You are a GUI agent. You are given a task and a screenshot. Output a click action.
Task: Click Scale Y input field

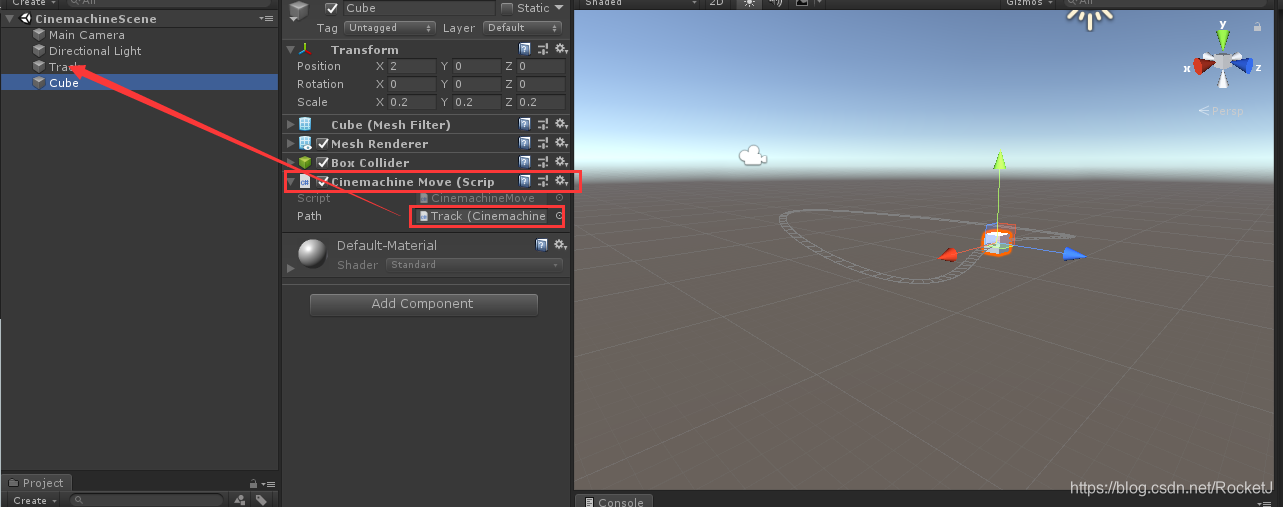(476, 102)
